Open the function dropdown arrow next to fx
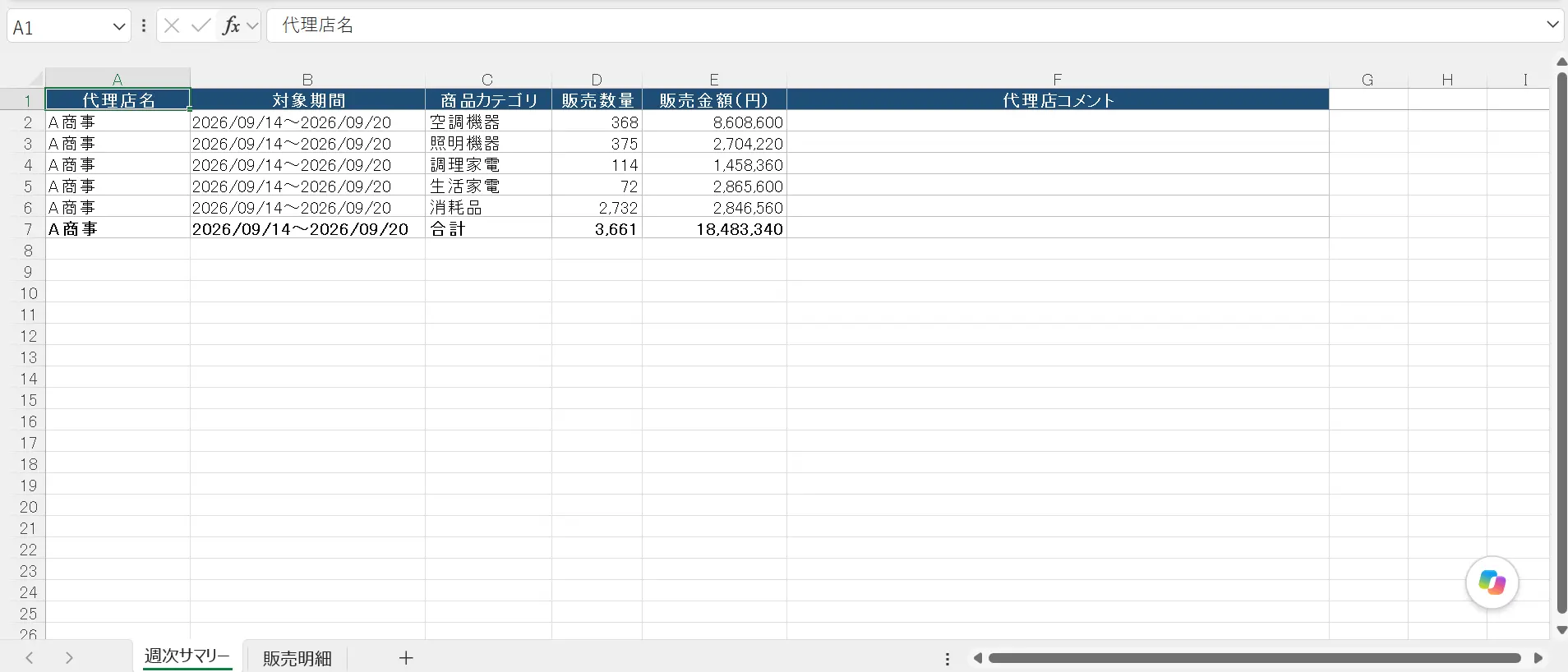1568x672 pixels. point(252,26)
